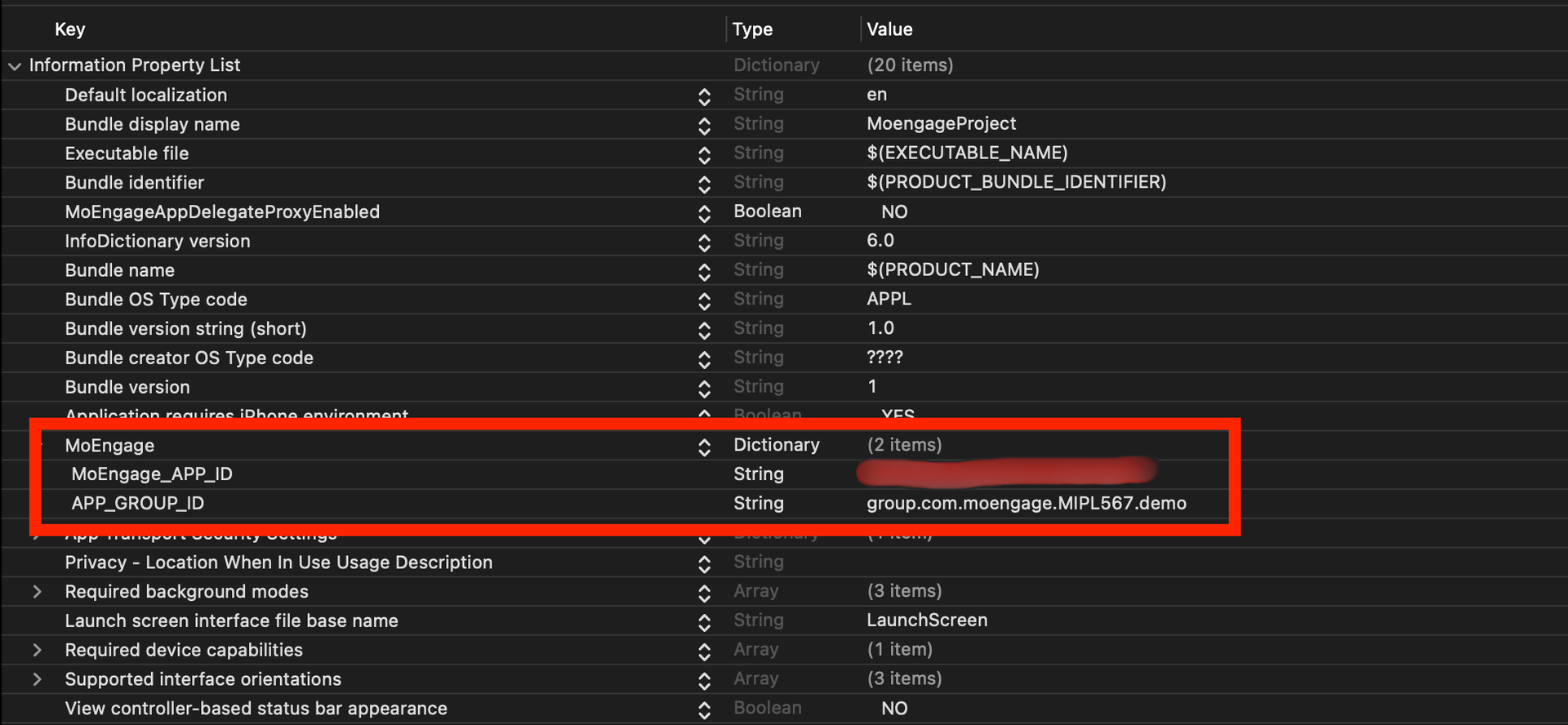Open key picker for View controller-based status bar
This screenshot has height=725, width=1568.
click(x=704, y=709)
